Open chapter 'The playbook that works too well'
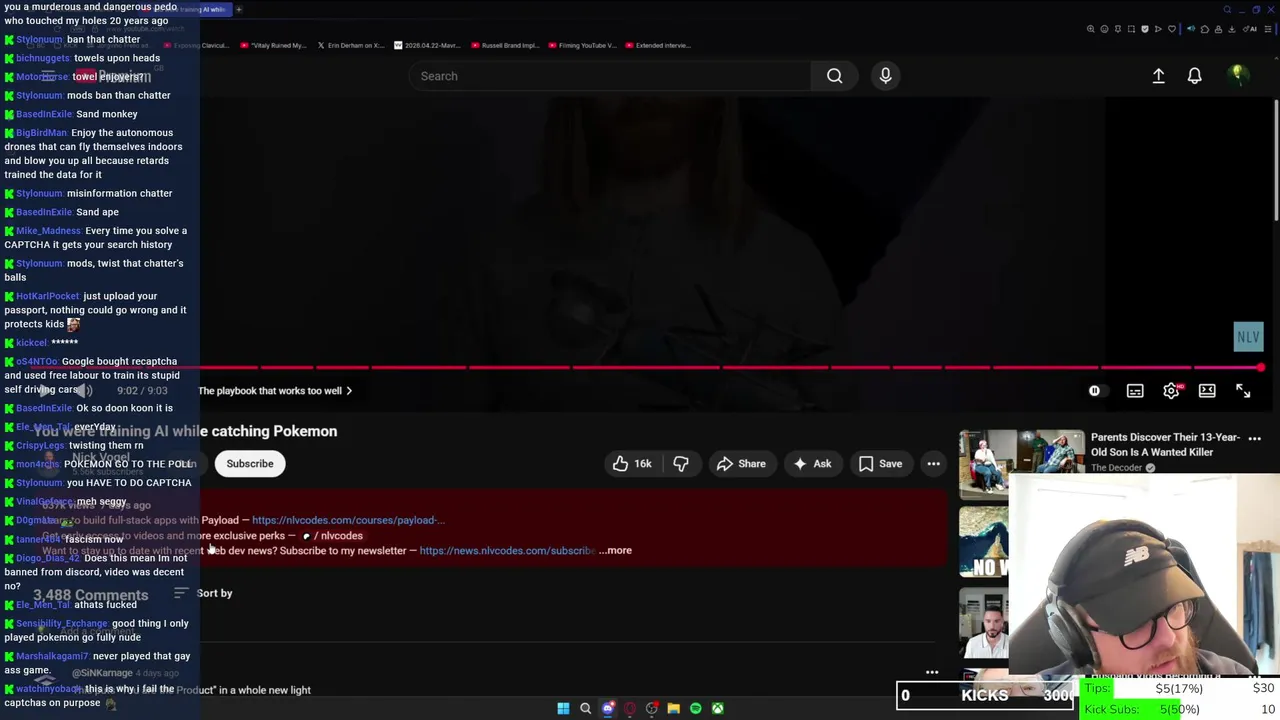 (275, 391)
